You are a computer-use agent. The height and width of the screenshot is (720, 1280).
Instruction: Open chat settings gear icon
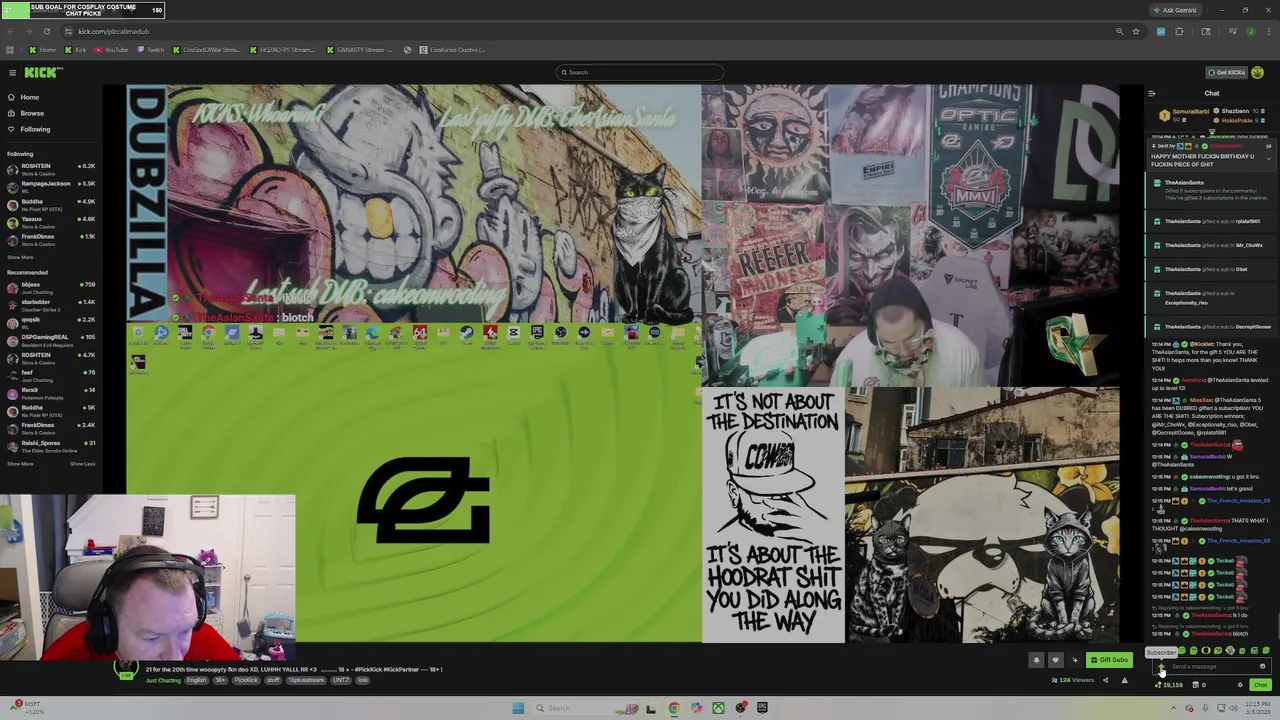tap(1240, 685)
